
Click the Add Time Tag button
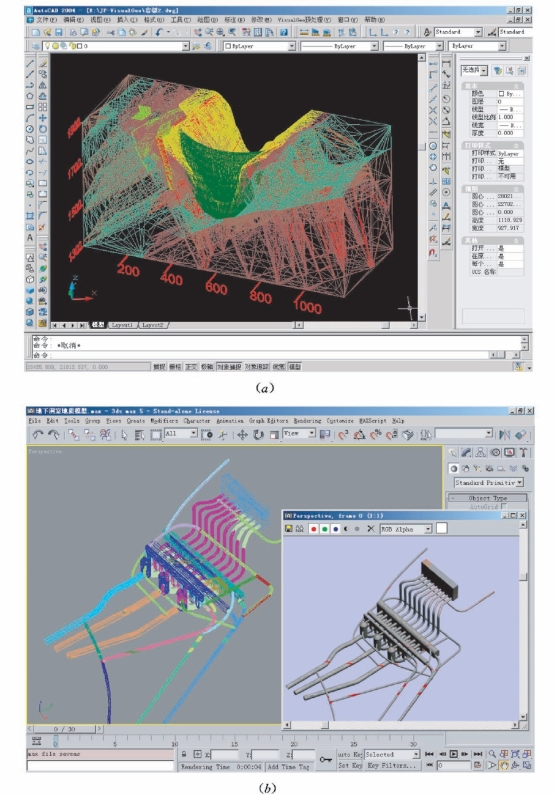coord(288,767)
